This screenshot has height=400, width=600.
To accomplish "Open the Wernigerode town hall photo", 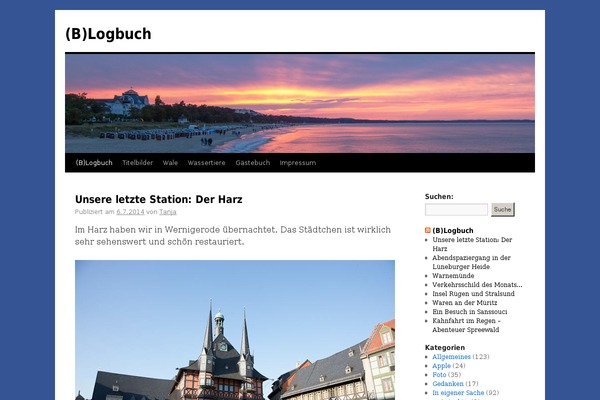I will tap(234, 330).
